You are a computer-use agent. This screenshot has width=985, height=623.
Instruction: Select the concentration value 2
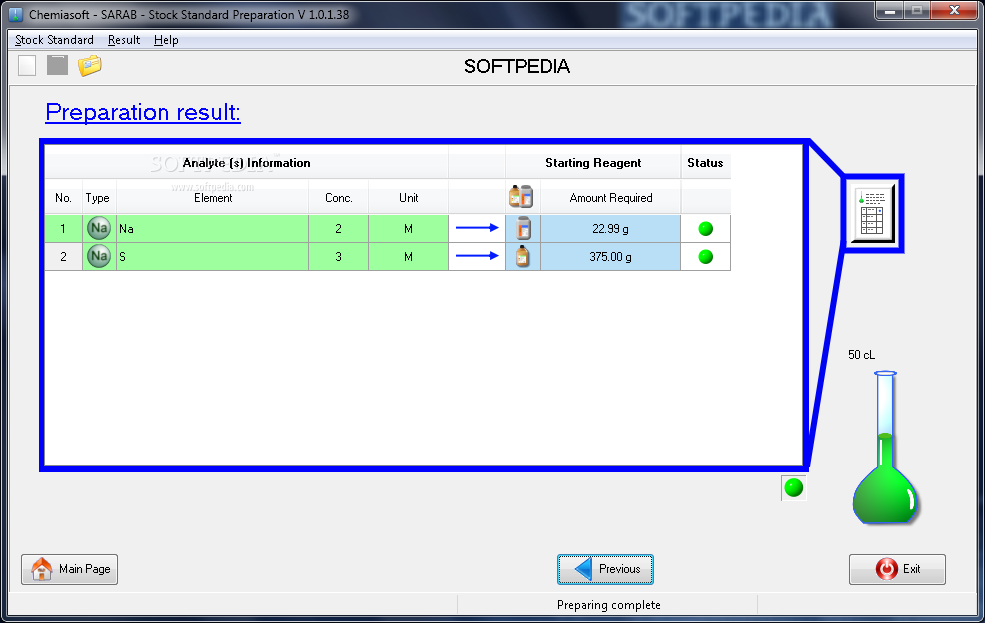pyautogui.click(x=339, y=229)
